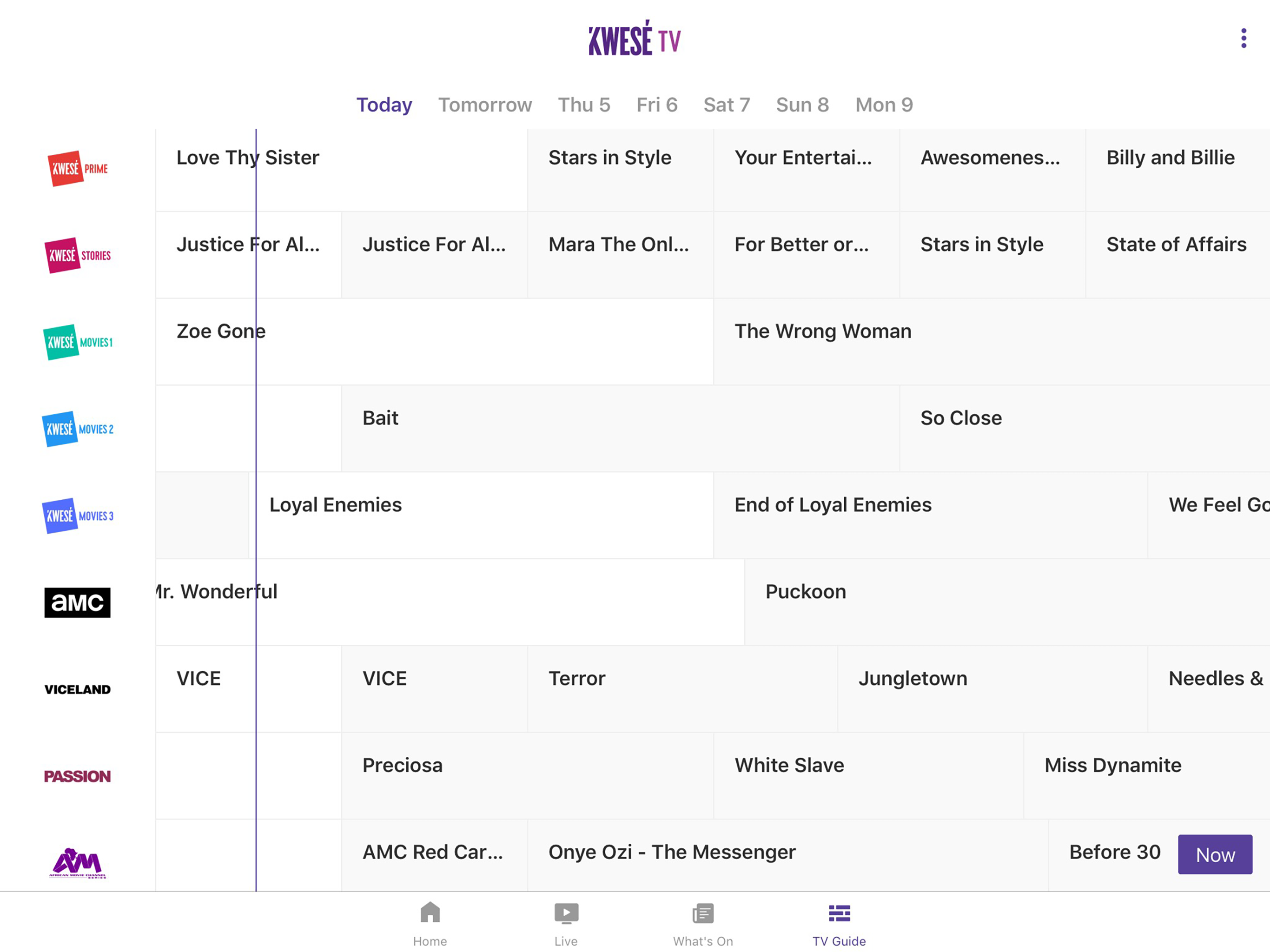Select the Viceland channel logo
Image resolution: width=1270 pixels, height=952 pixels.
(x=78, y=689)
